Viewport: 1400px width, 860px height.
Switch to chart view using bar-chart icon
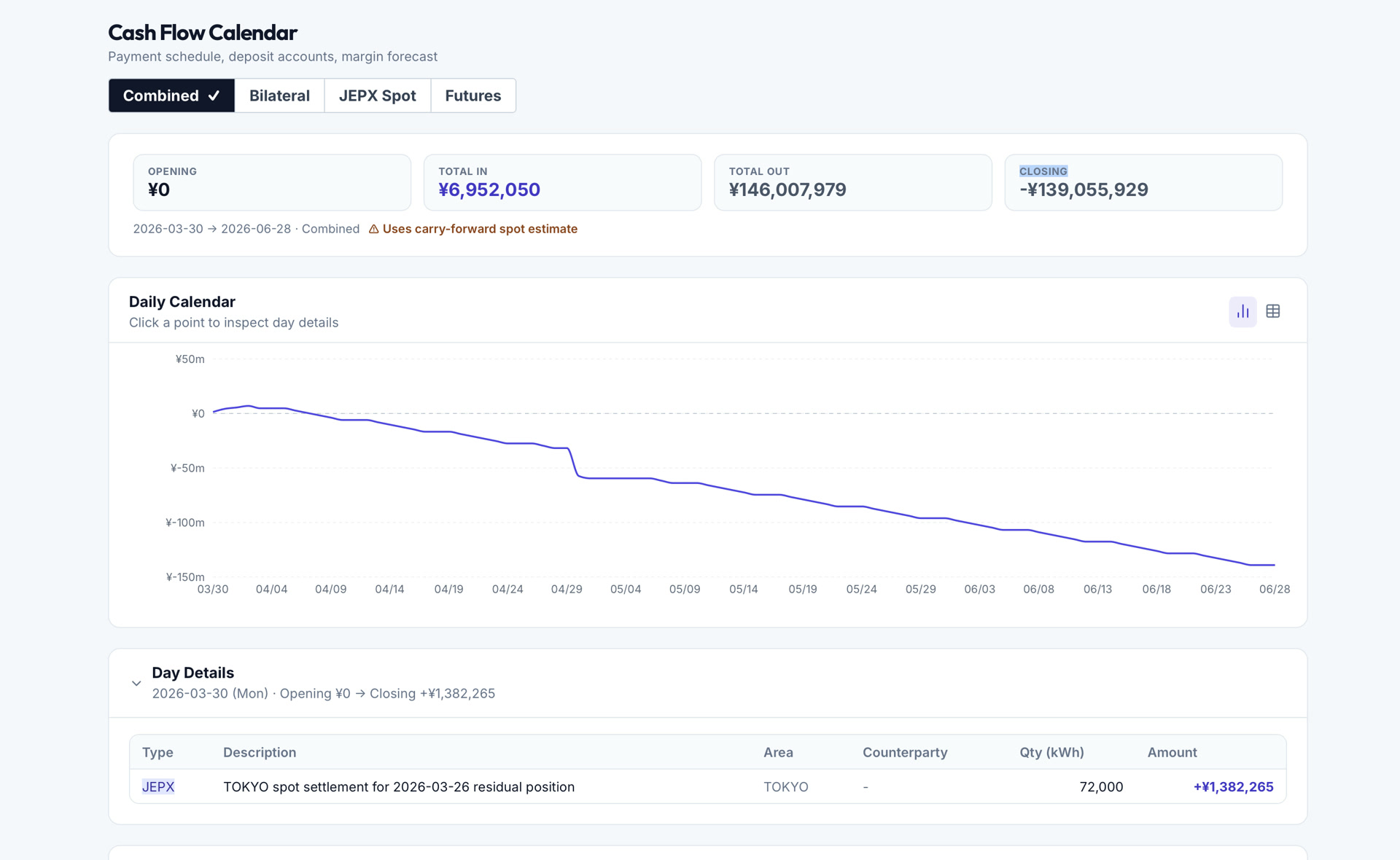click(1243, 311)
